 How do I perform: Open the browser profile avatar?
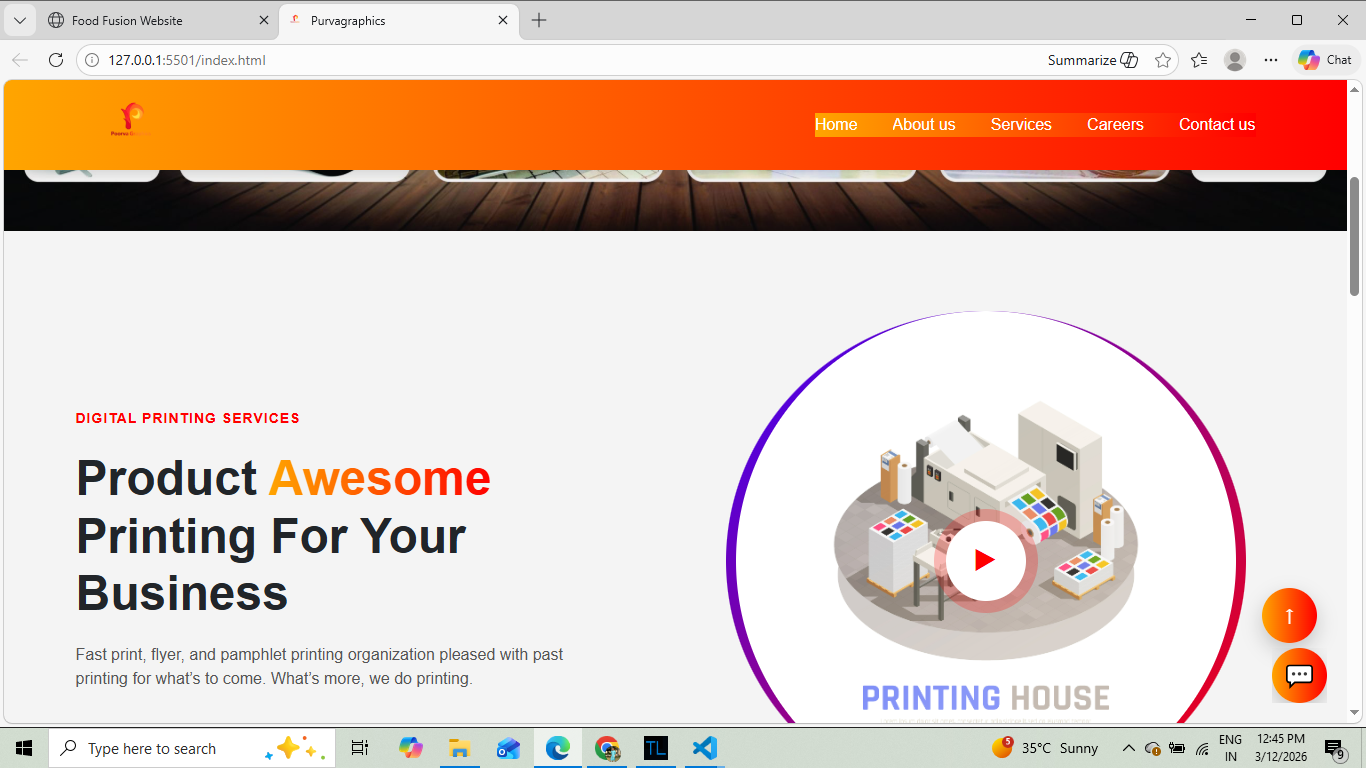coord(1235,60)
